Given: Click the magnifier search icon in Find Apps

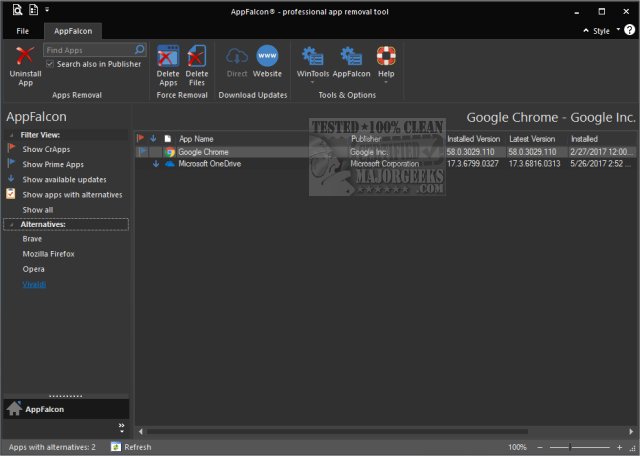Looking at the screenshot, I should 139,50.
